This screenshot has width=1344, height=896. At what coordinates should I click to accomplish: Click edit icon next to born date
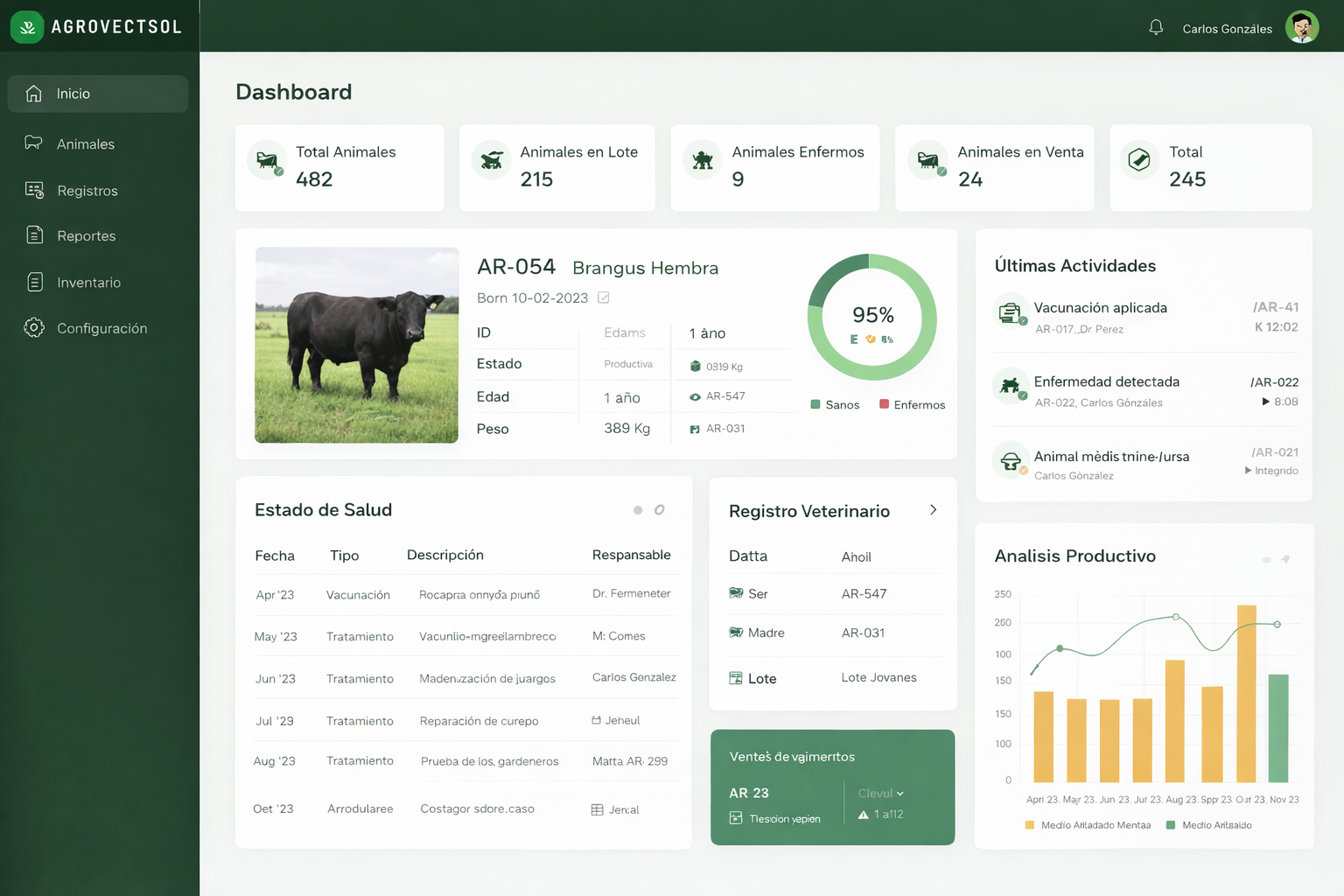(x=604, y=297)
